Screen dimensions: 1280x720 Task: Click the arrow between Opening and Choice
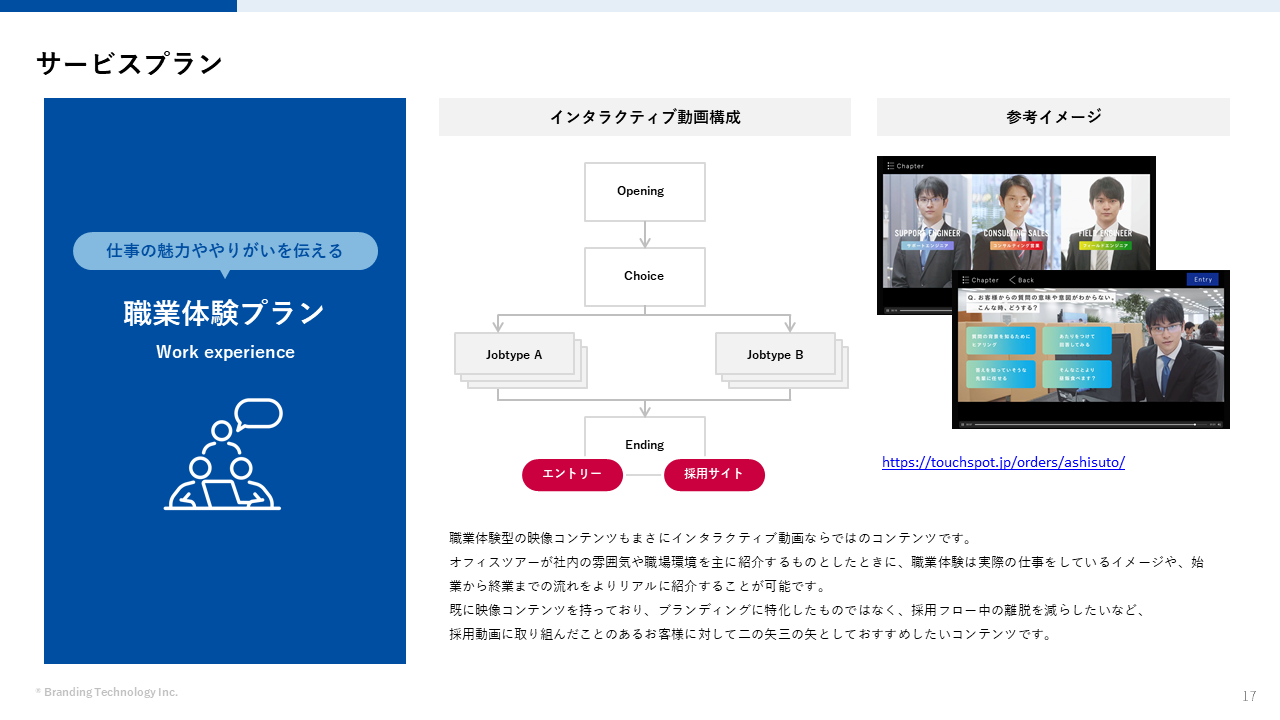[645, 235]
